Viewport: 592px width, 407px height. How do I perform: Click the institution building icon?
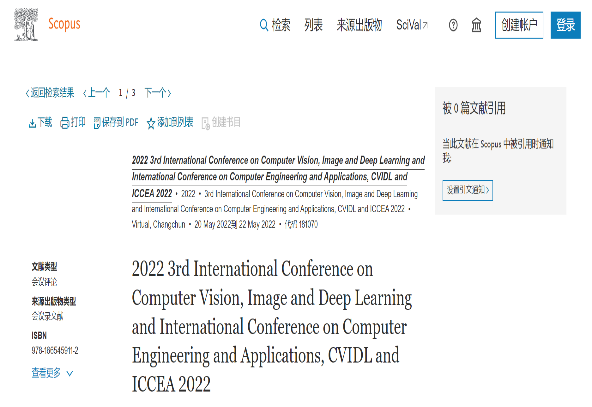[476, 25]
